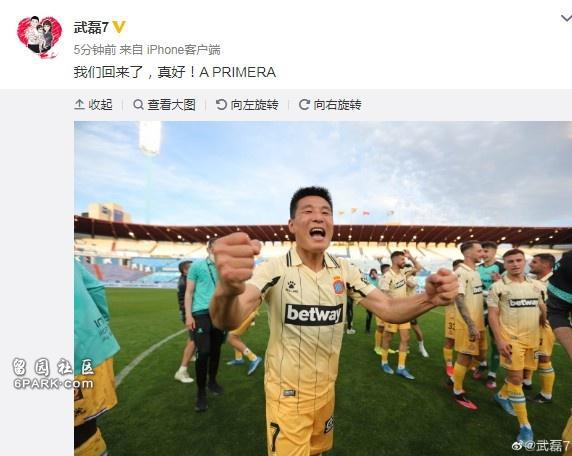The image size is (572, 456).
Task: Click the A PRIMERA text in post
Action: click(237, 72)
